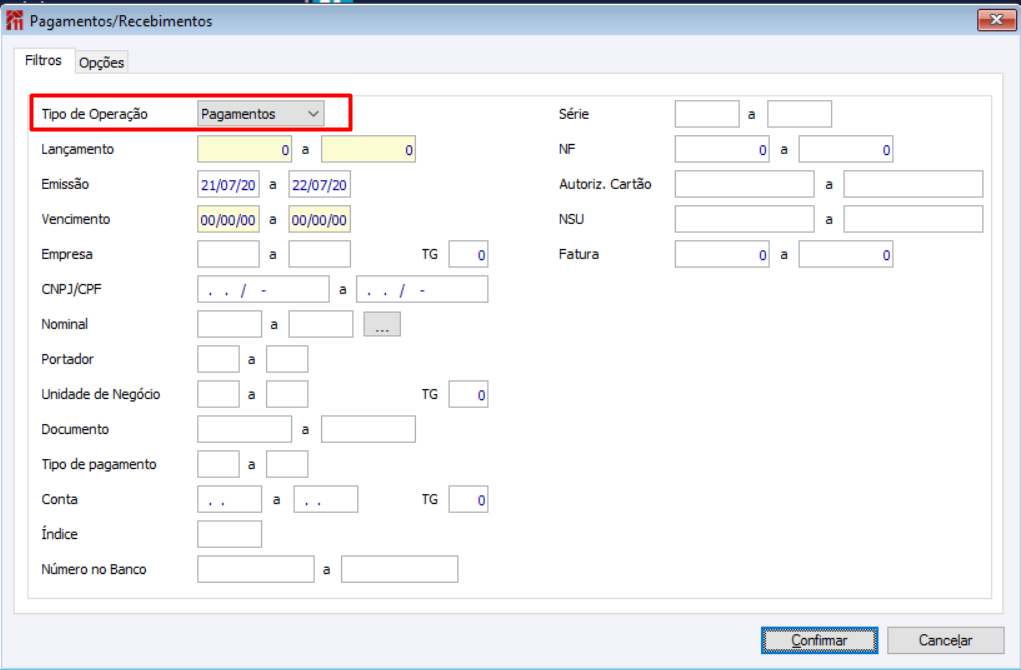Focus the Empresa end field

tap(319, 255)
